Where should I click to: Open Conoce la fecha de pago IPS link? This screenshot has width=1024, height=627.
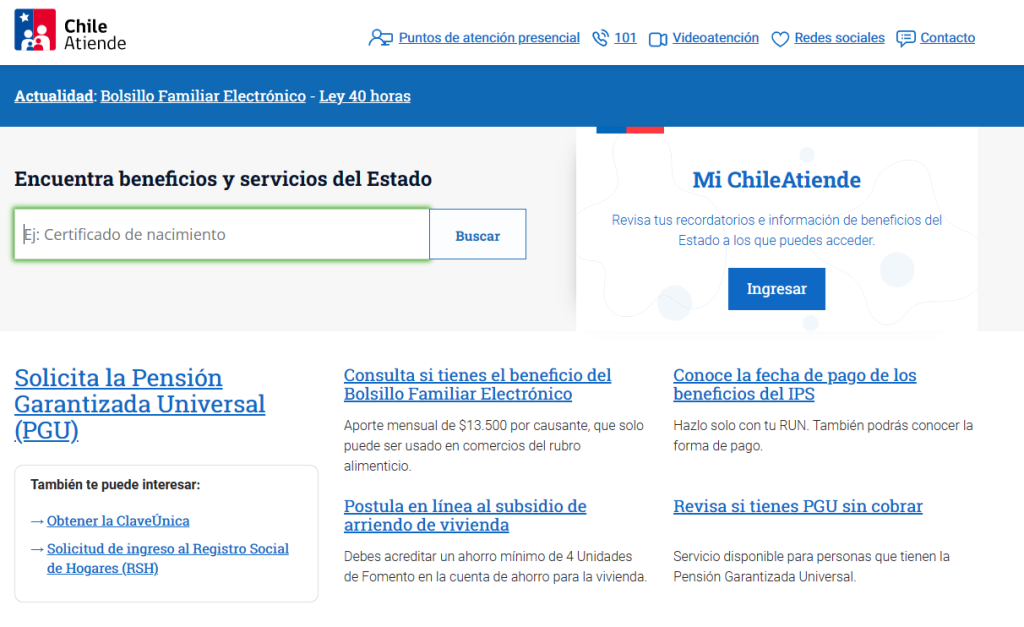(x=795, y=385)
